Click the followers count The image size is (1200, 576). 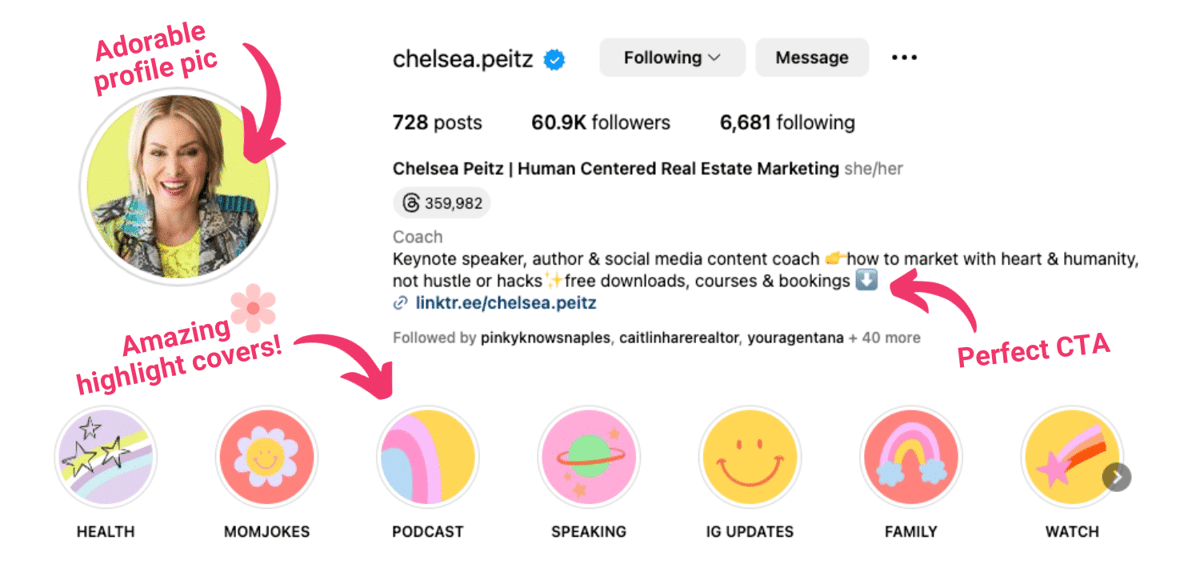(x=600, y=122)
